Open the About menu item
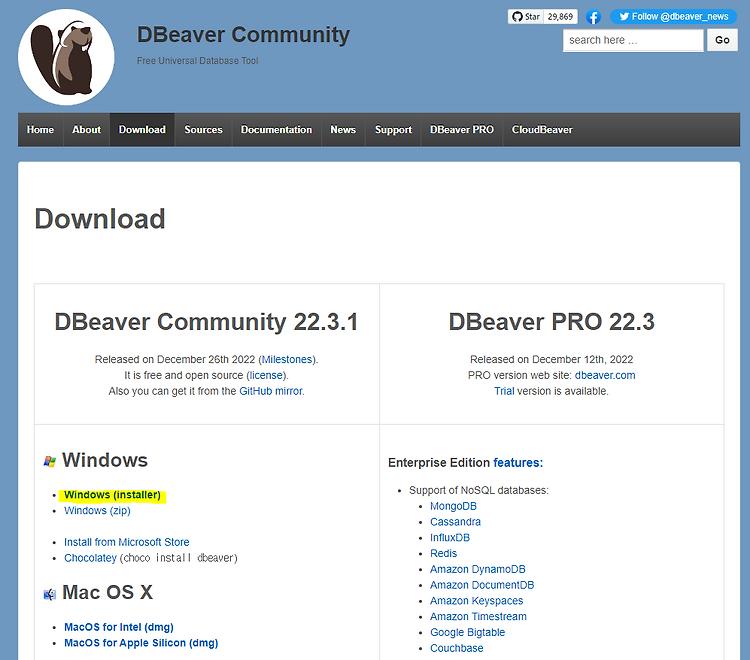This screenshot has width=750, height=660. pos(87,130)
